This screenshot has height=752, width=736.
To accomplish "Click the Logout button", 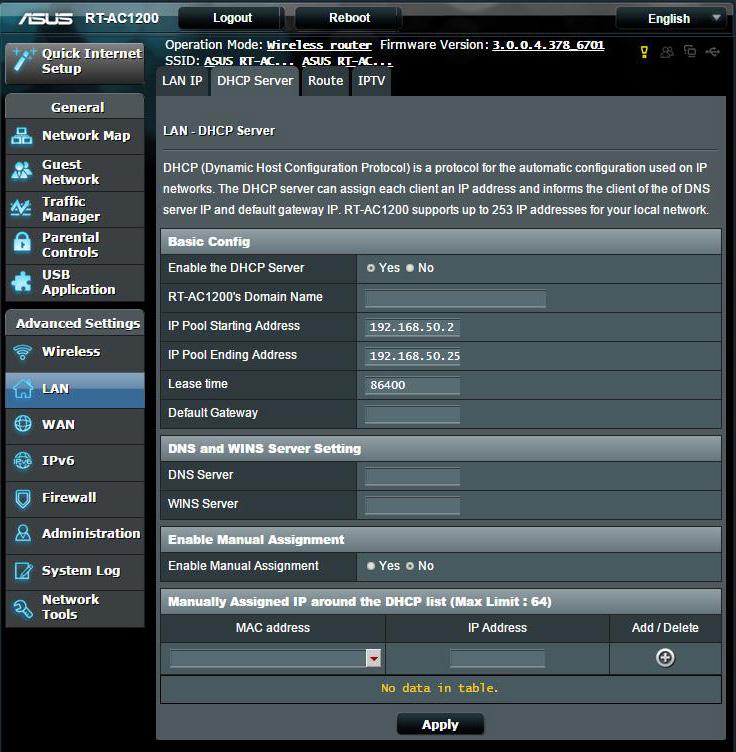I will (x=232, y=18).
